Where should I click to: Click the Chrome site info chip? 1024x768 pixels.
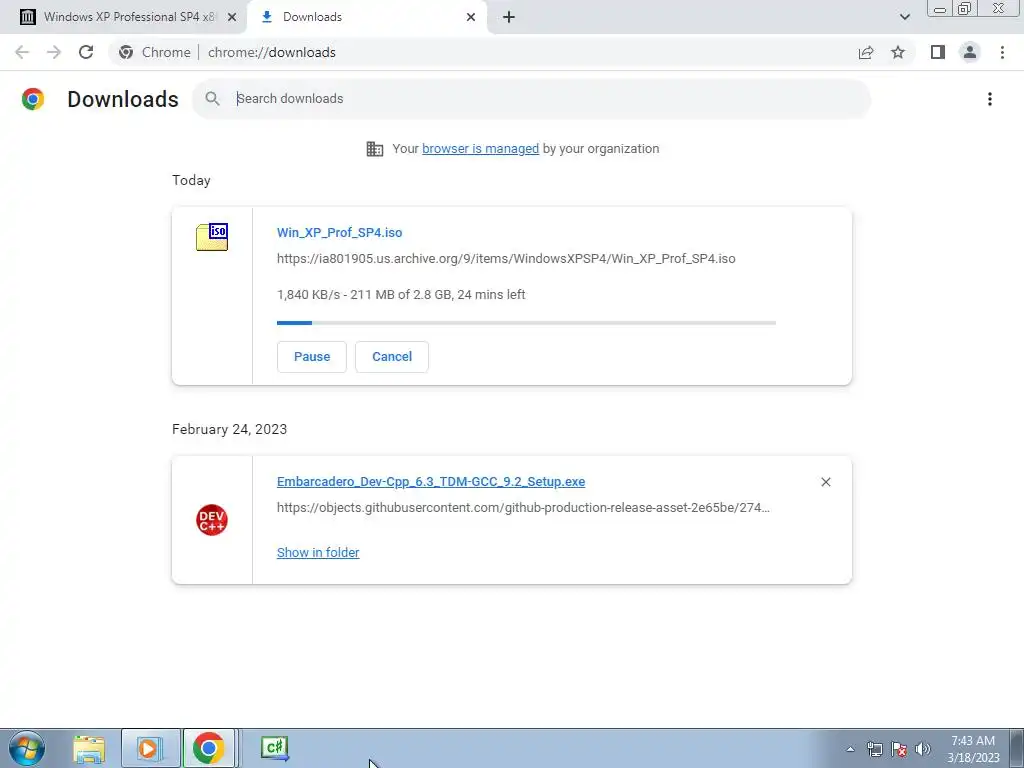(155, 52)
